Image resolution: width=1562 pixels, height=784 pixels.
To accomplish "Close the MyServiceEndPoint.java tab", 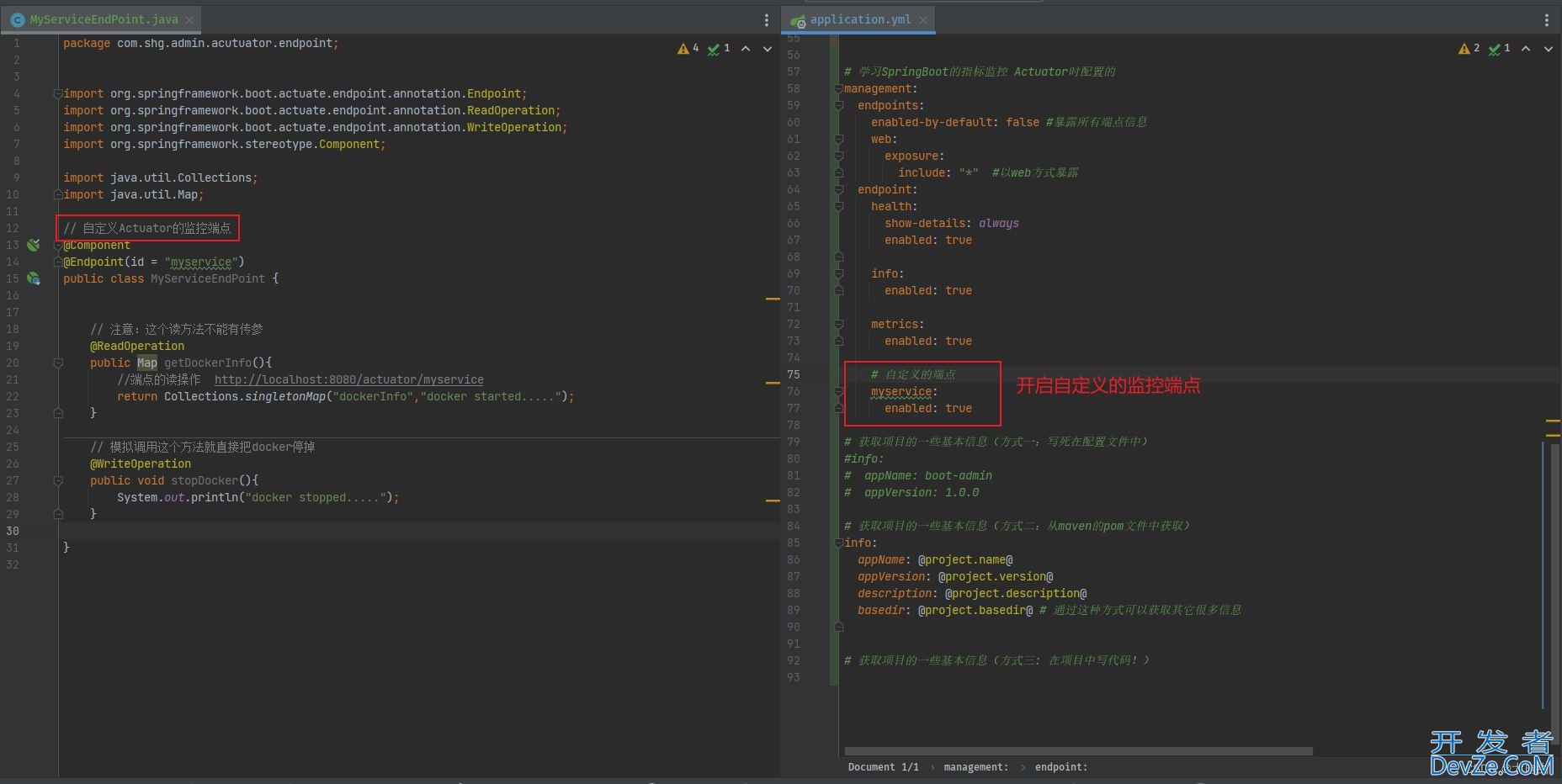I will click(189, 19).
